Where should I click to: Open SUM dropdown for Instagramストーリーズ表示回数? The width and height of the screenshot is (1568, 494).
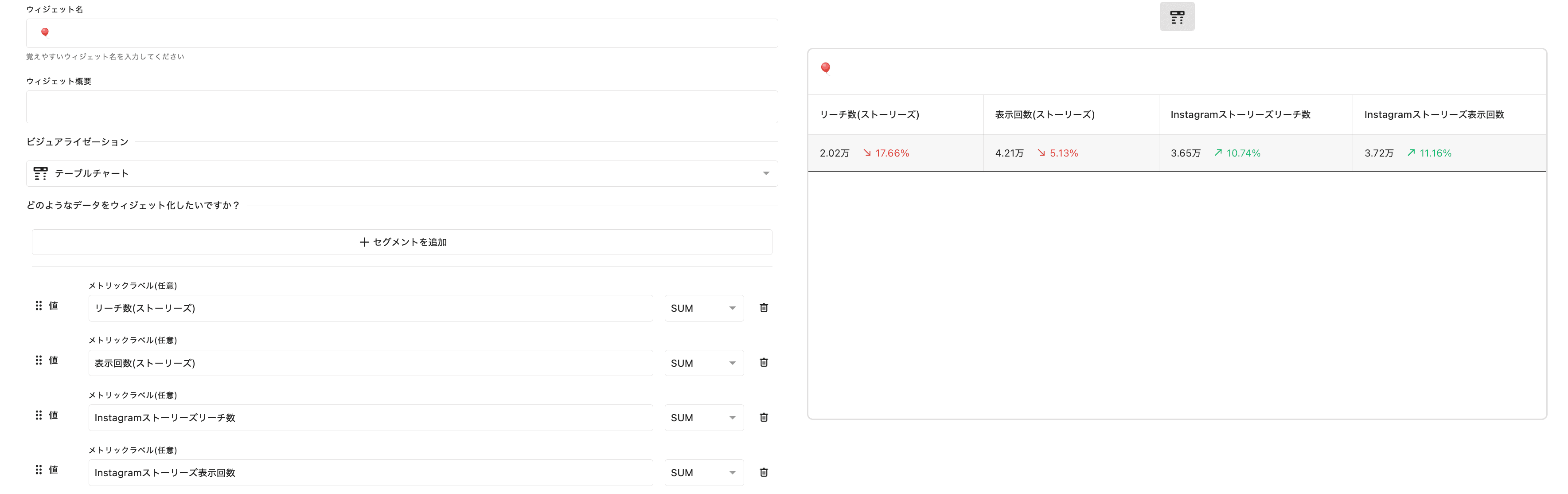pos(704,473)
